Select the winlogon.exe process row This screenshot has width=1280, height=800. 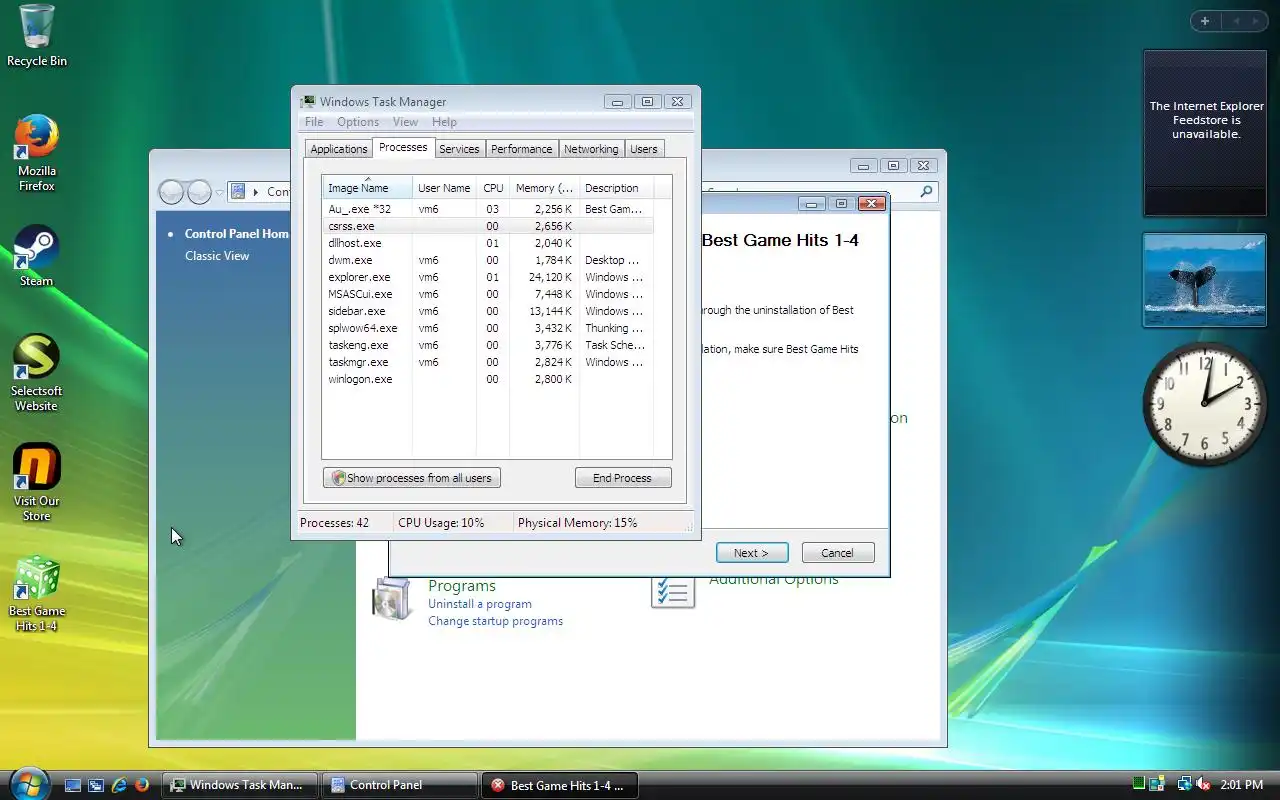tap(488, 379)
